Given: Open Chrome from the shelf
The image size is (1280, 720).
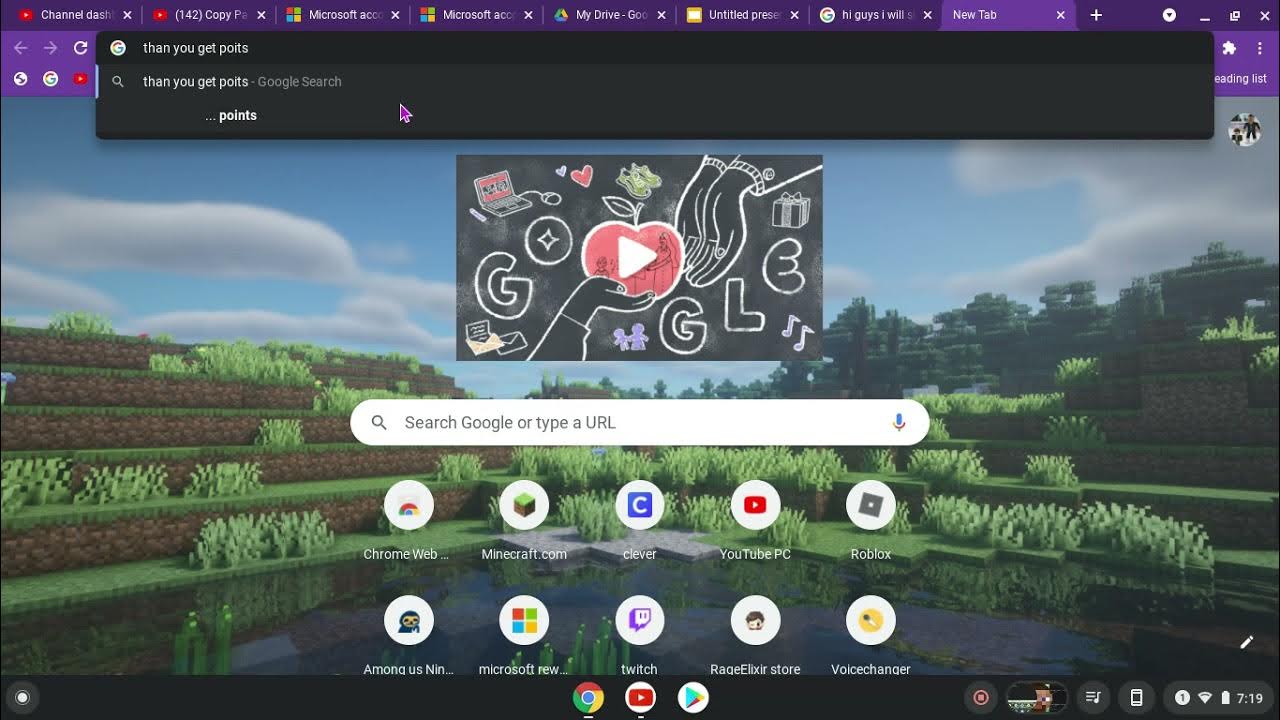Looking at the screenshot, I should (588, 698).
